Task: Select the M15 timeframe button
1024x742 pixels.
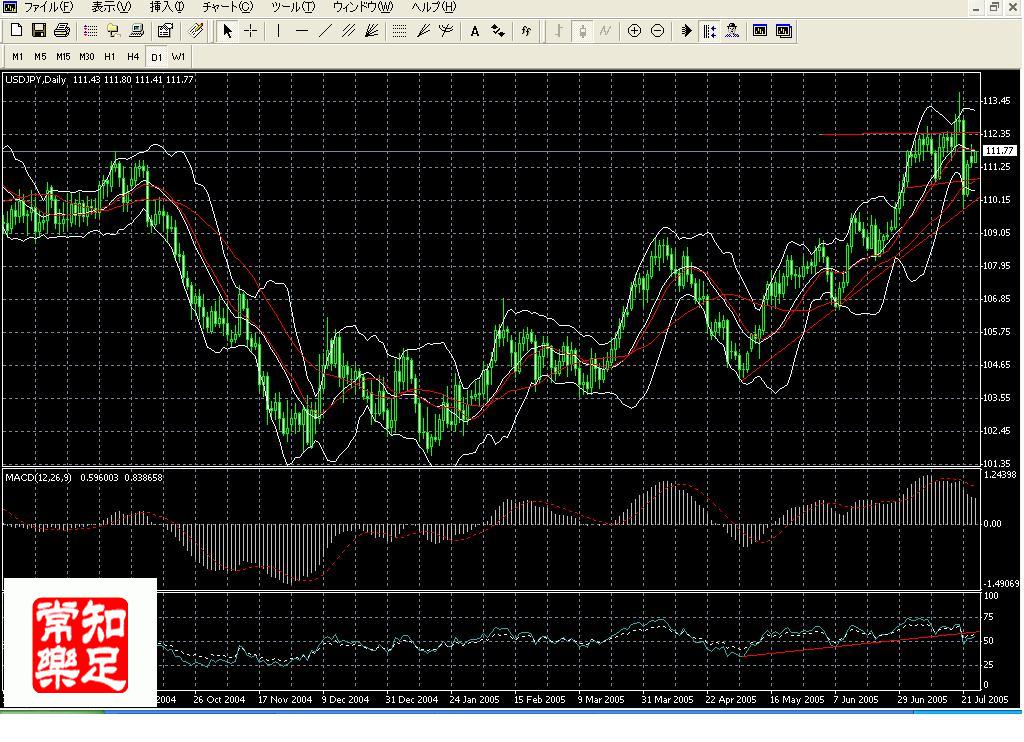Action: pos(63,56)
